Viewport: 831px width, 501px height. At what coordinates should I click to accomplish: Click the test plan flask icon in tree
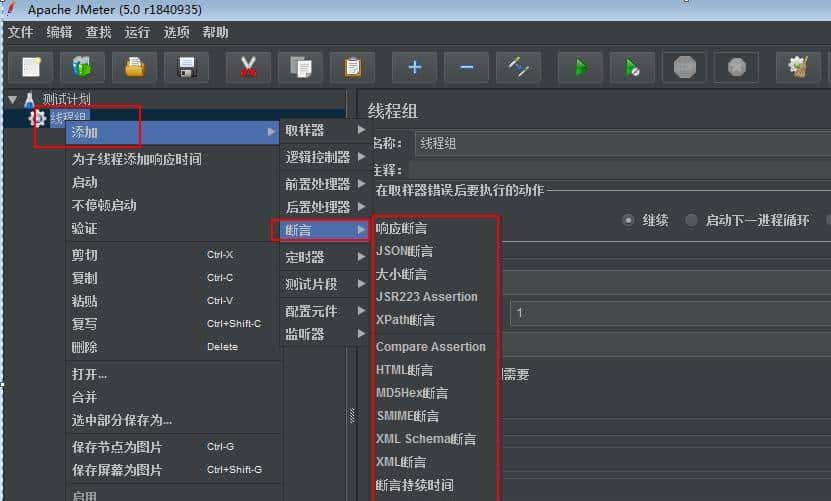30,99
